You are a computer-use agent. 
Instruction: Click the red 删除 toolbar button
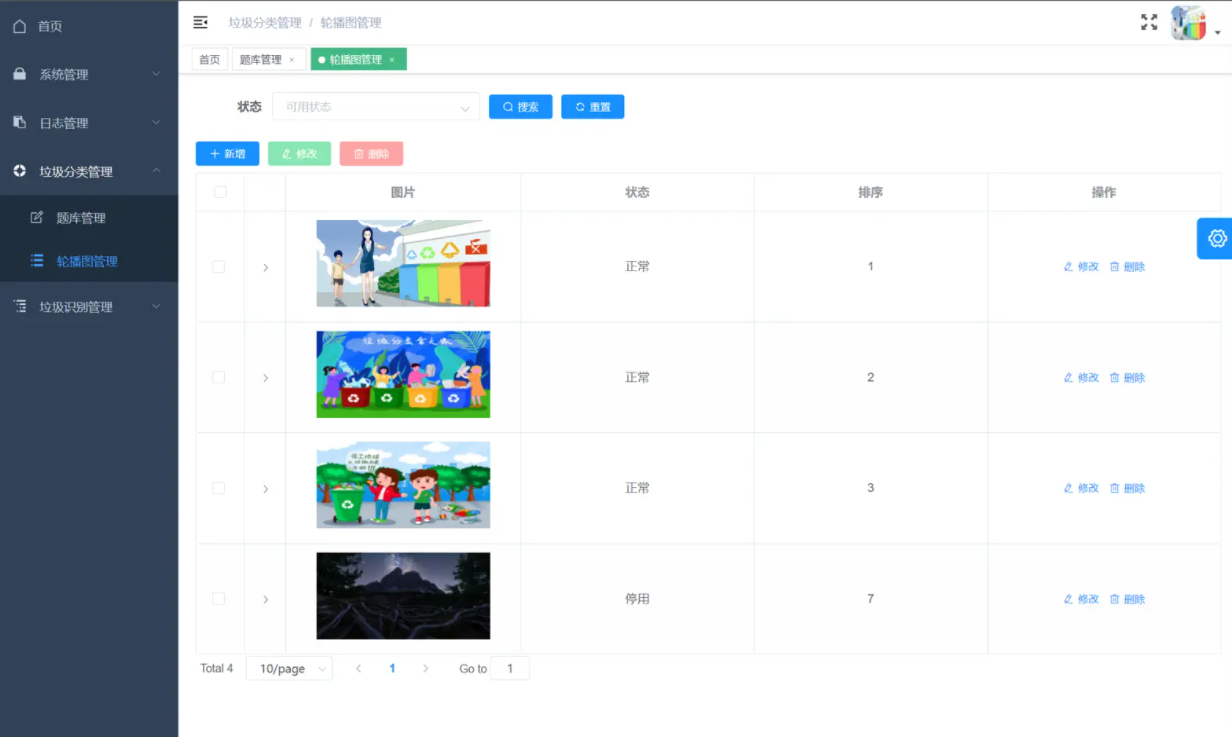point(371,154)
